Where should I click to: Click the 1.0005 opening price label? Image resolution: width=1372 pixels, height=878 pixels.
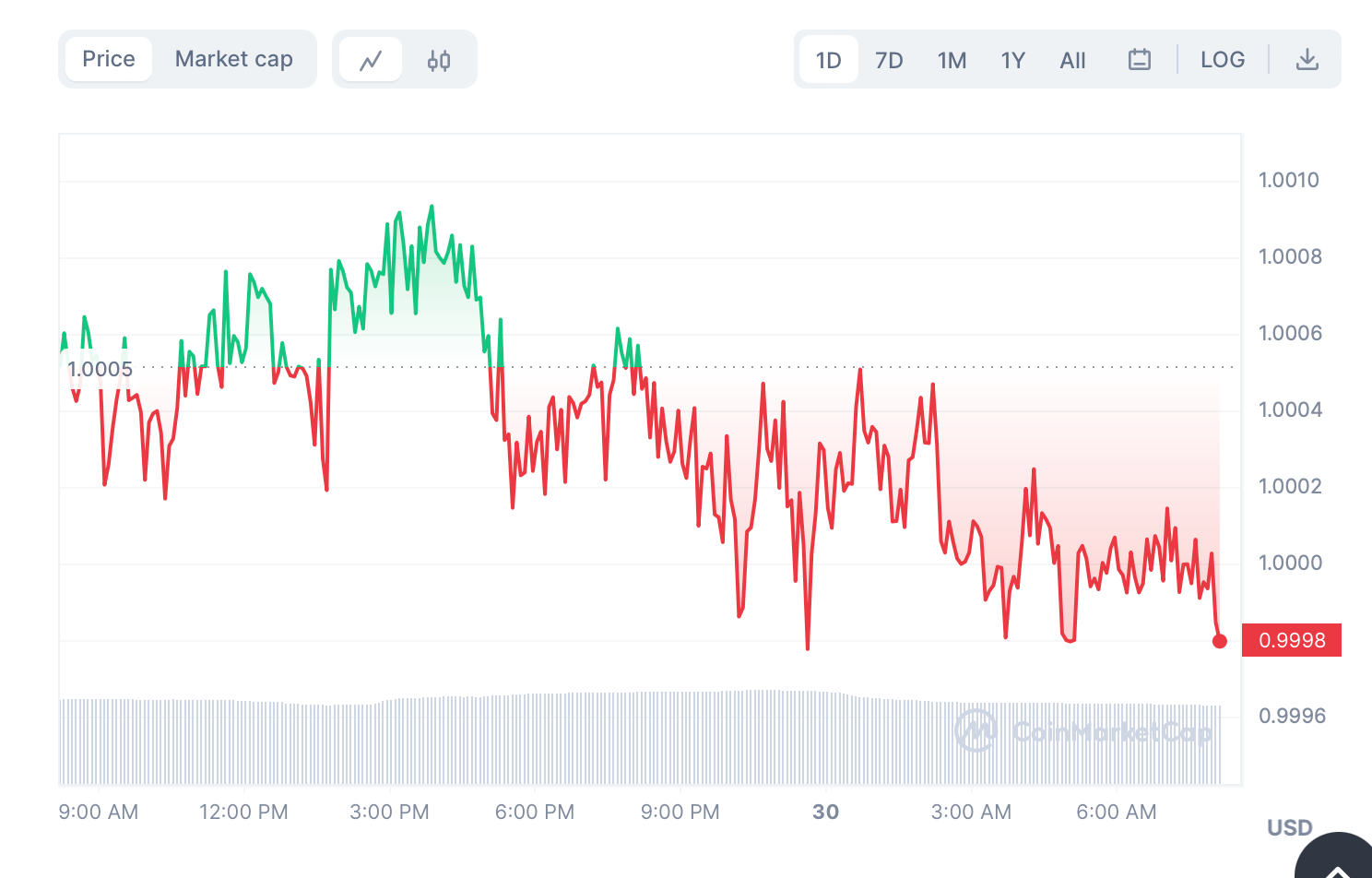(x=100, y=369)
